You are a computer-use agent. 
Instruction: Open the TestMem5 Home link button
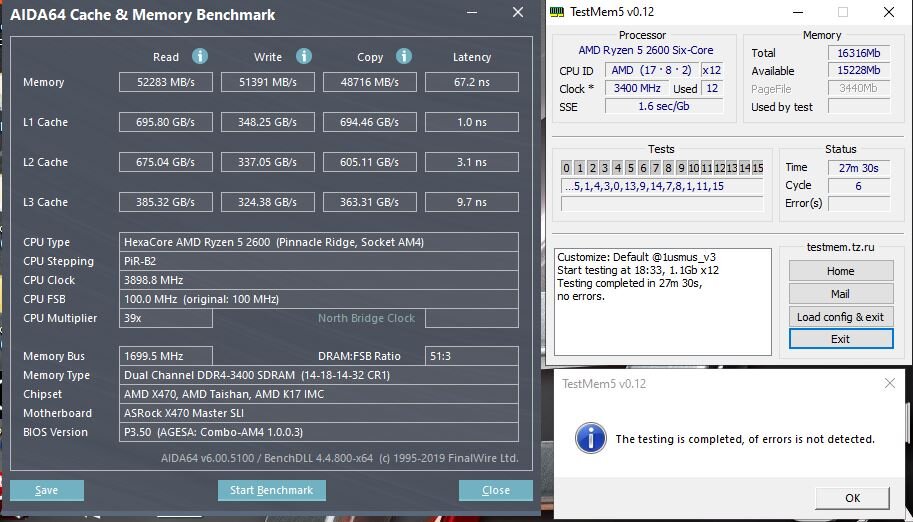[840, 271]
